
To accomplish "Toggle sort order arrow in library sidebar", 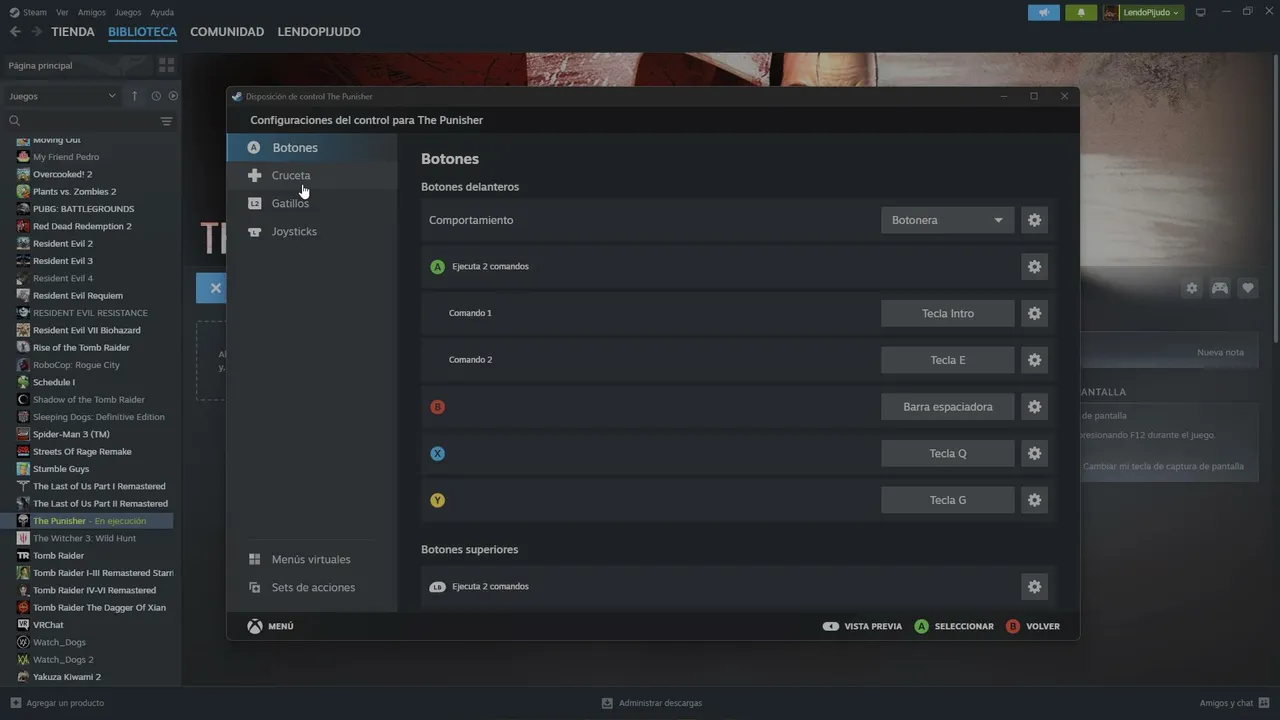I will [x=134, y=96].
